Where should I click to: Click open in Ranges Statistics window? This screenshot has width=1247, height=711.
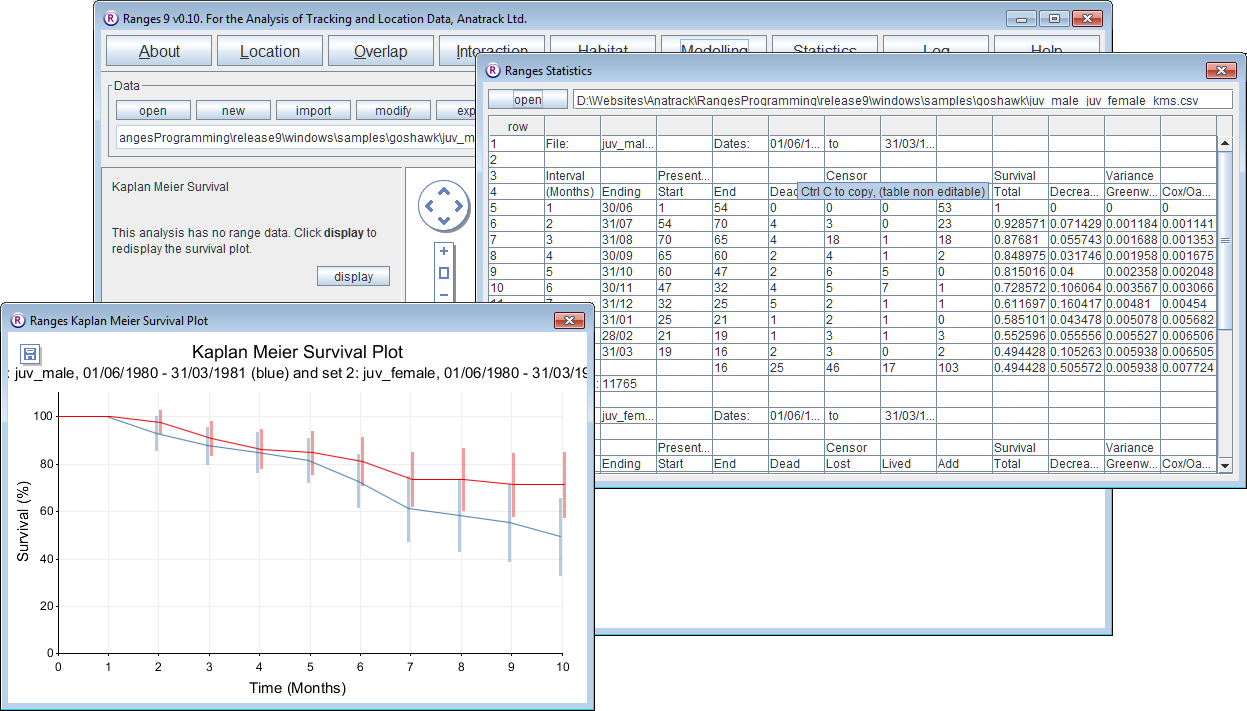pos(527,100)
